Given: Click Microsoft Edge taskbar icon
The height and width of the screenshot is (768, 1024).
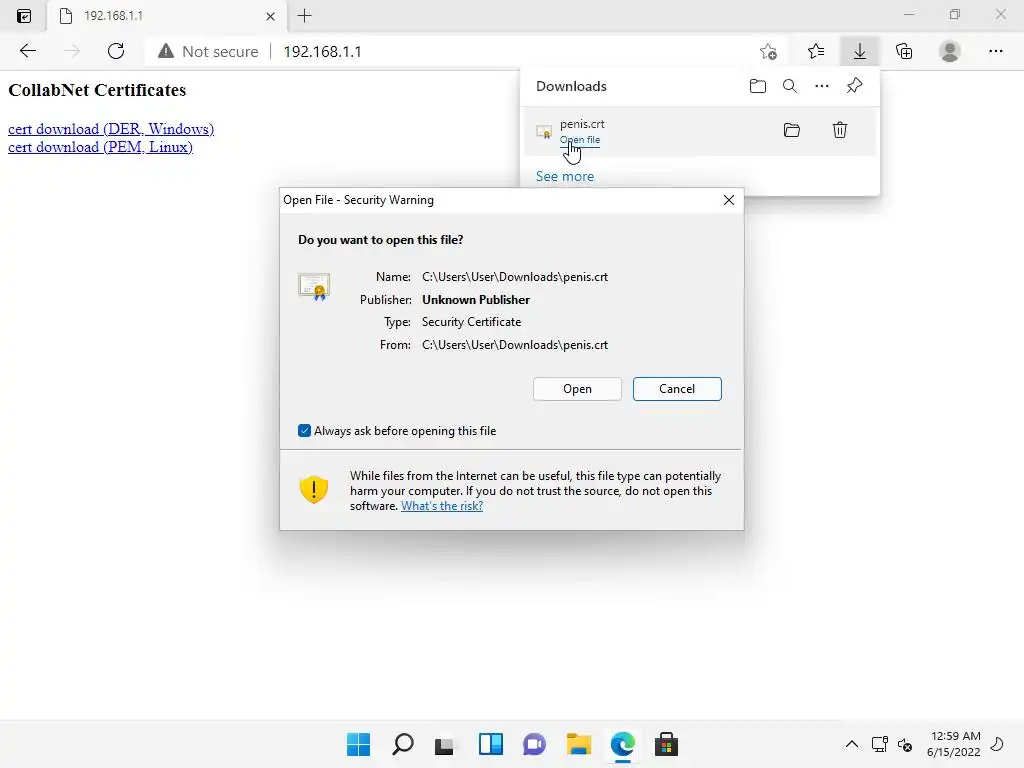Looking at the screenshot, I should (x=622, y=744).
